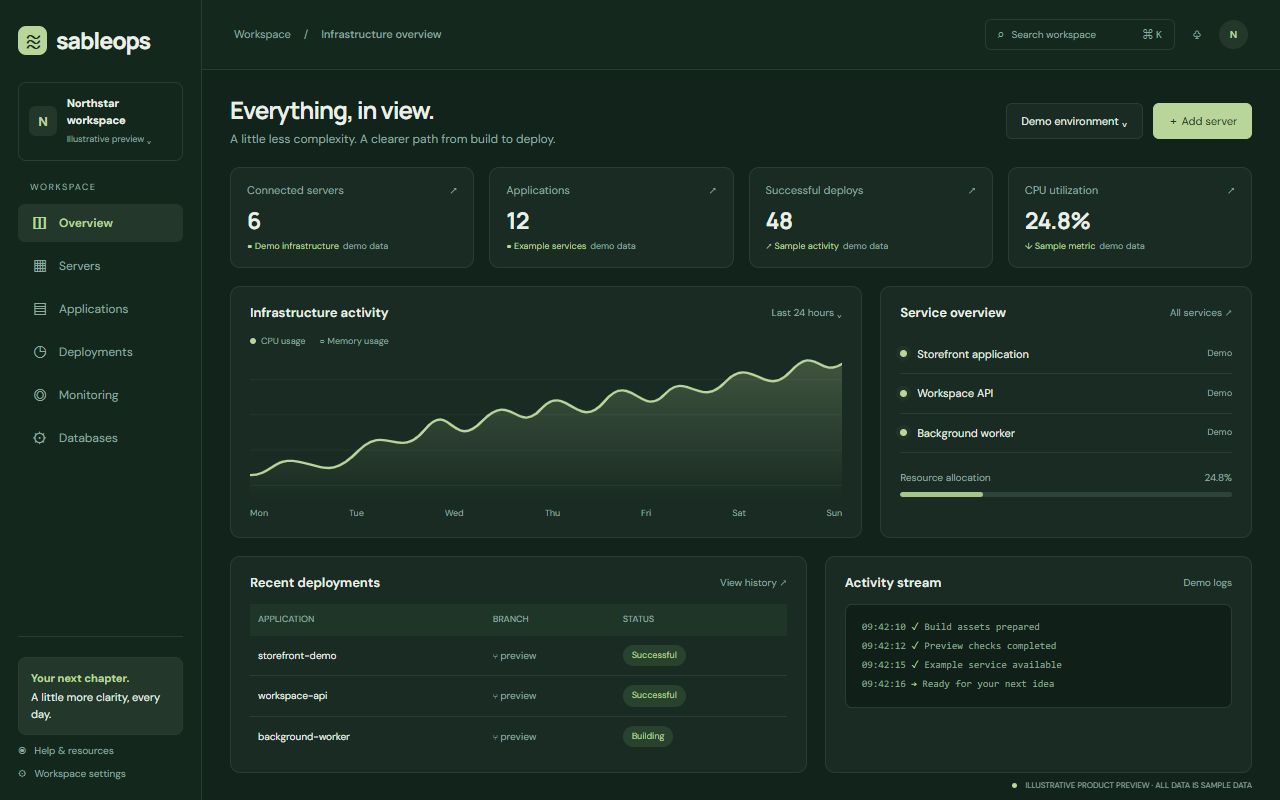The height and width of the screenshot is (800, 1280).
Task: Open background-worker branch preview selector
Action: click(514, 737)
